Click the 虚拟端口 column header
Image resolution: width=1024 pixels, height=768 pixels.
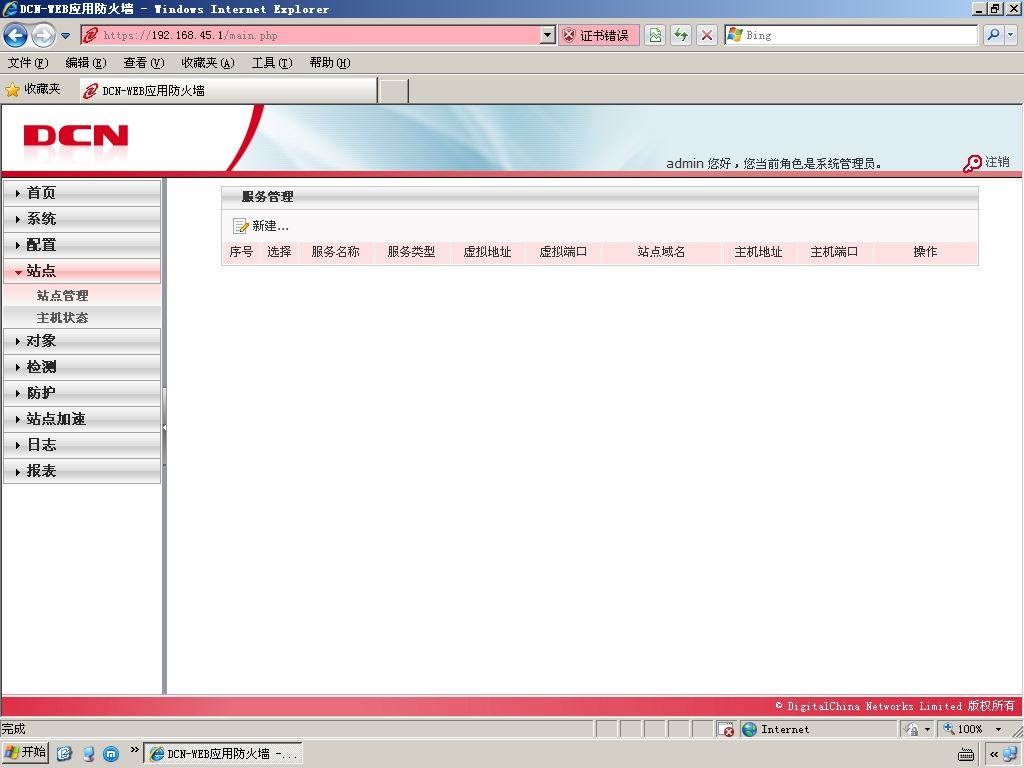pos(563,251)
